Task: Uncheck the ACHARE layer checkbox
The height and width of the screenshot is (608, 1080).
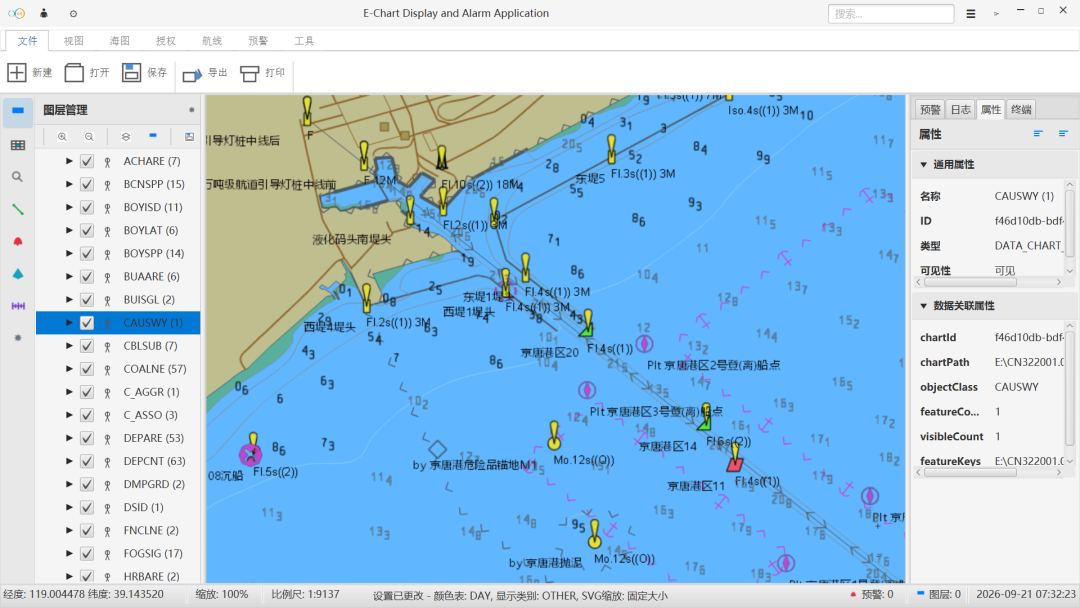Action: coord(87,161)
